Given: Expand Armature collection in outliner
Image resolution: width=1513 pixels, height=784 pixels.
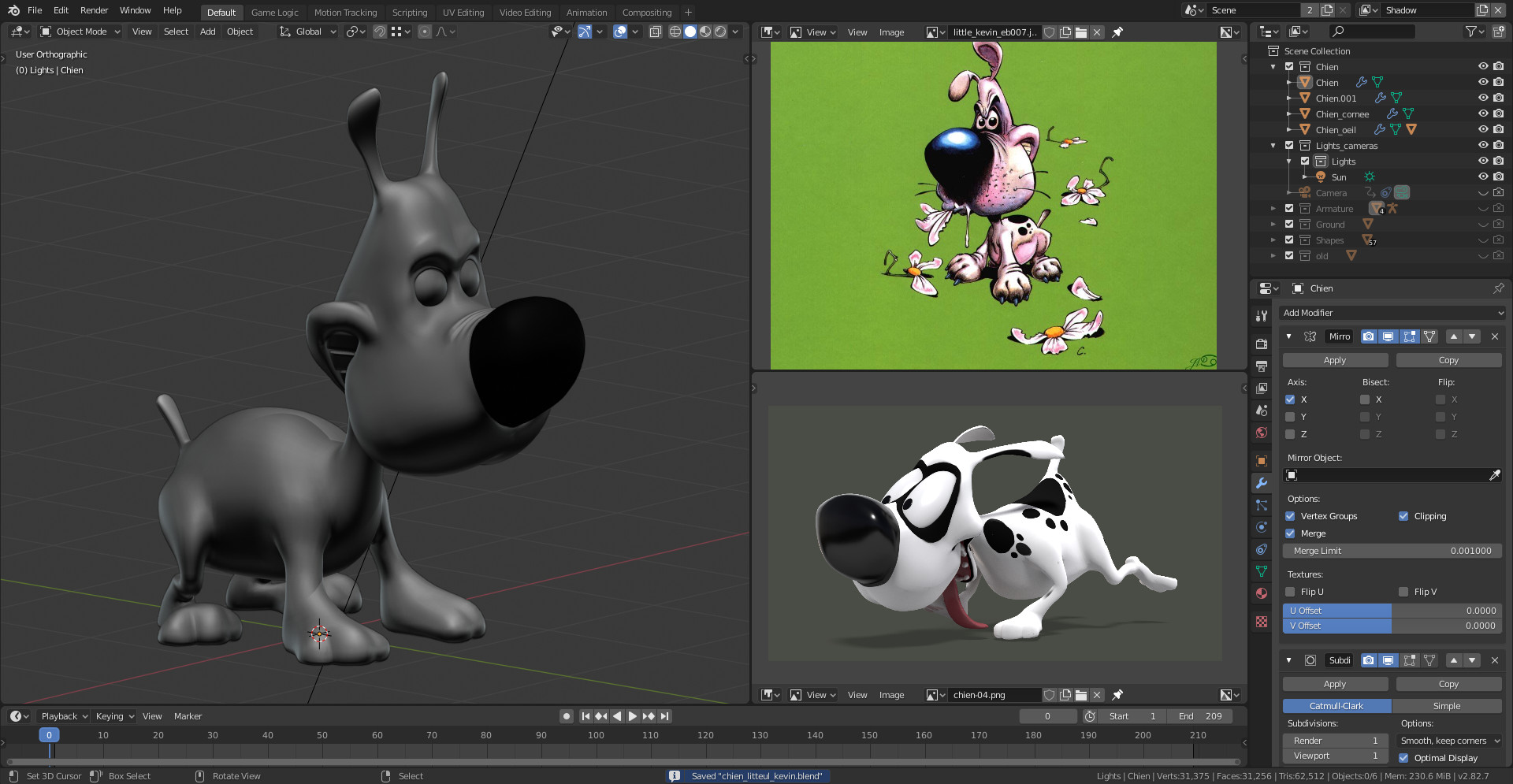Looking at the screenshot, I should pyautogui.click(x=1273, y=209).
